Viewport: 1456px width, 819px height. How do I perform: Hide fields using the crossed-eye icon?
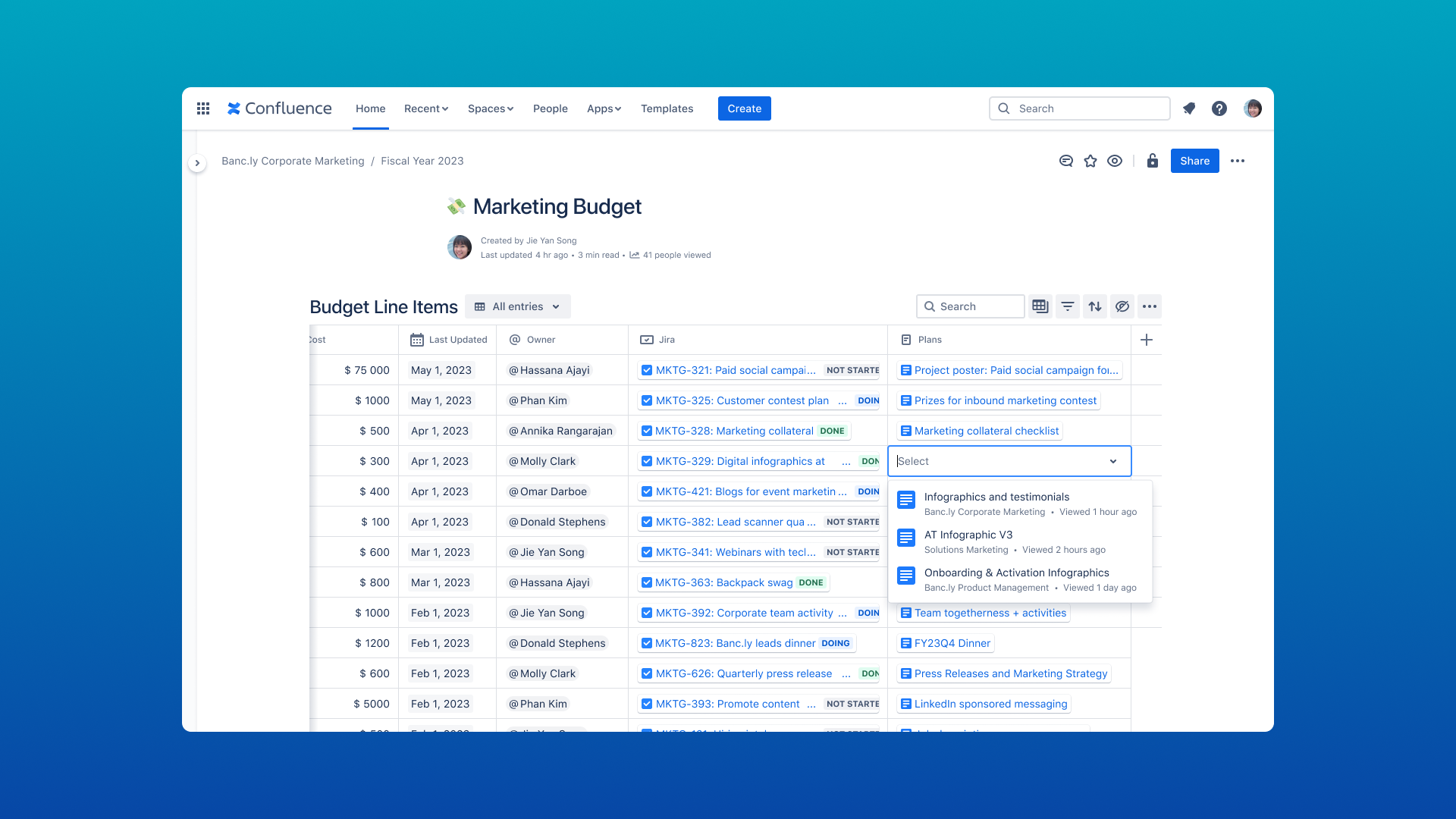1122,306
